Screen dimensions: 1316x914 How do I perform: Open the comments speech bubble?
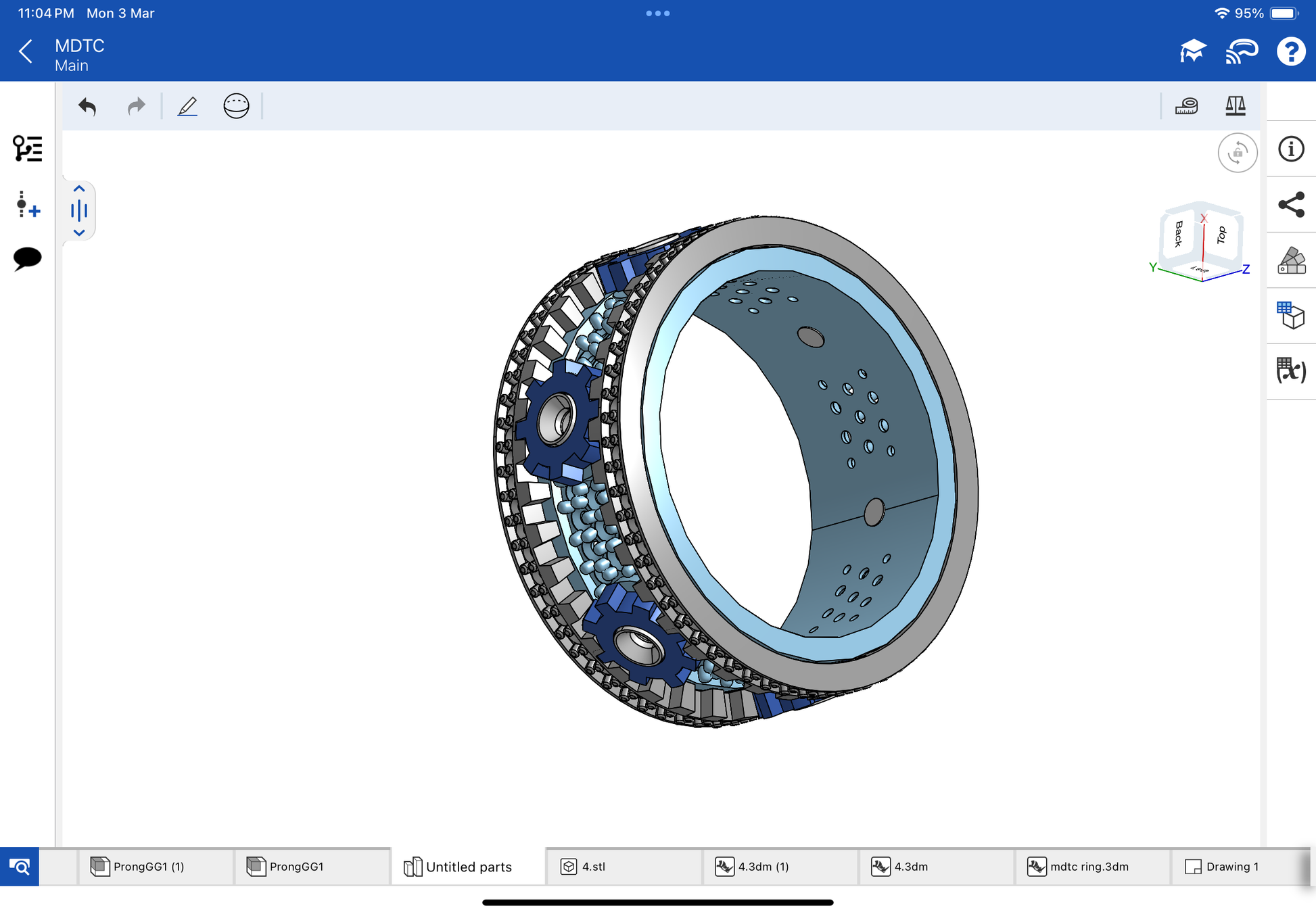[x=27, y=258]
